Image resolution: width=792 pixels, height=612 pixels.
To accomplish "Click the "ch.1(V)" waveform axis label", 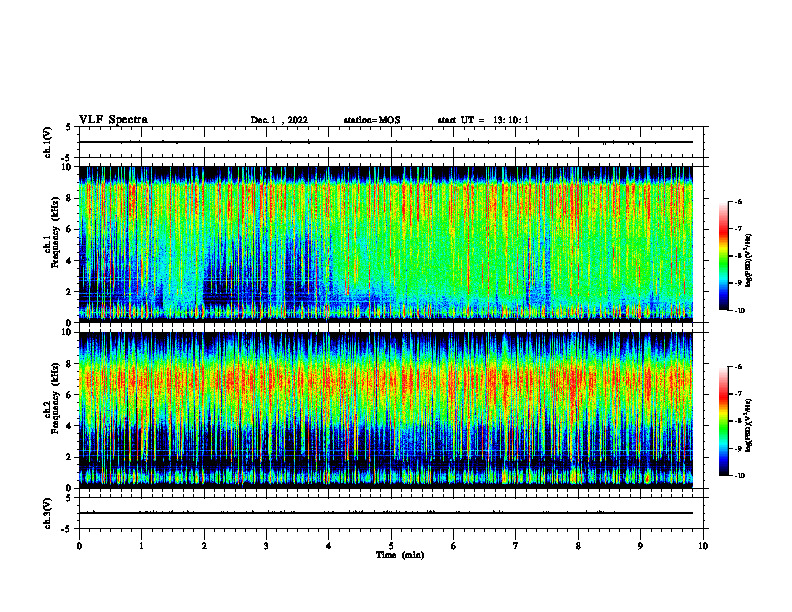I will 48,142.
